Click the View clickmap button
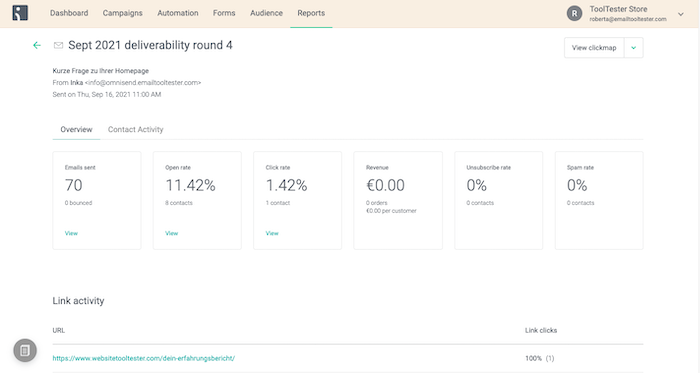The width and height of the screenshot is (700, 373). click(x=594, y=48)
